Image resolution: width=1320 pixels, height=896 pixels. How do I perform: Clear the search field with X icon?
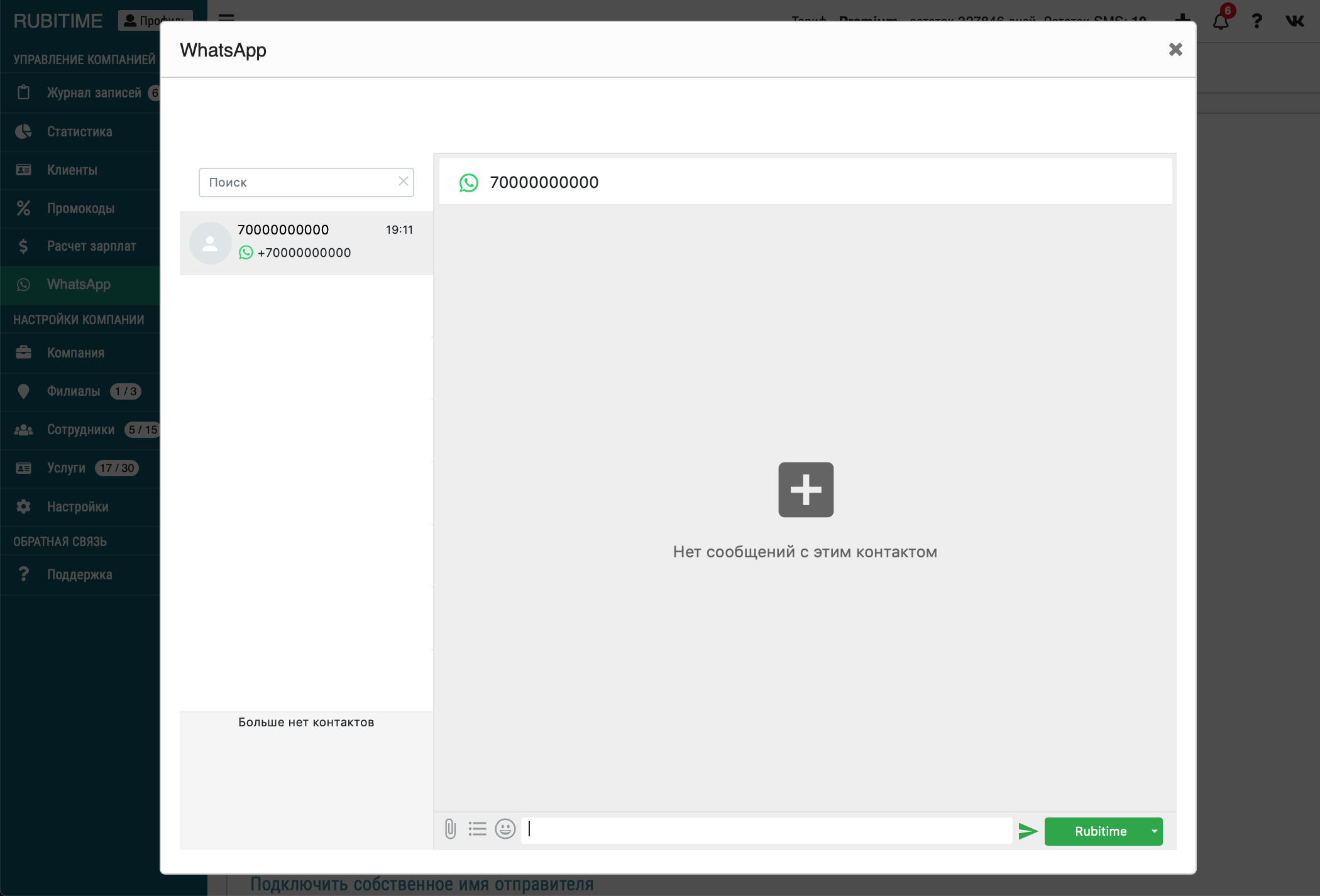[404, 182]
